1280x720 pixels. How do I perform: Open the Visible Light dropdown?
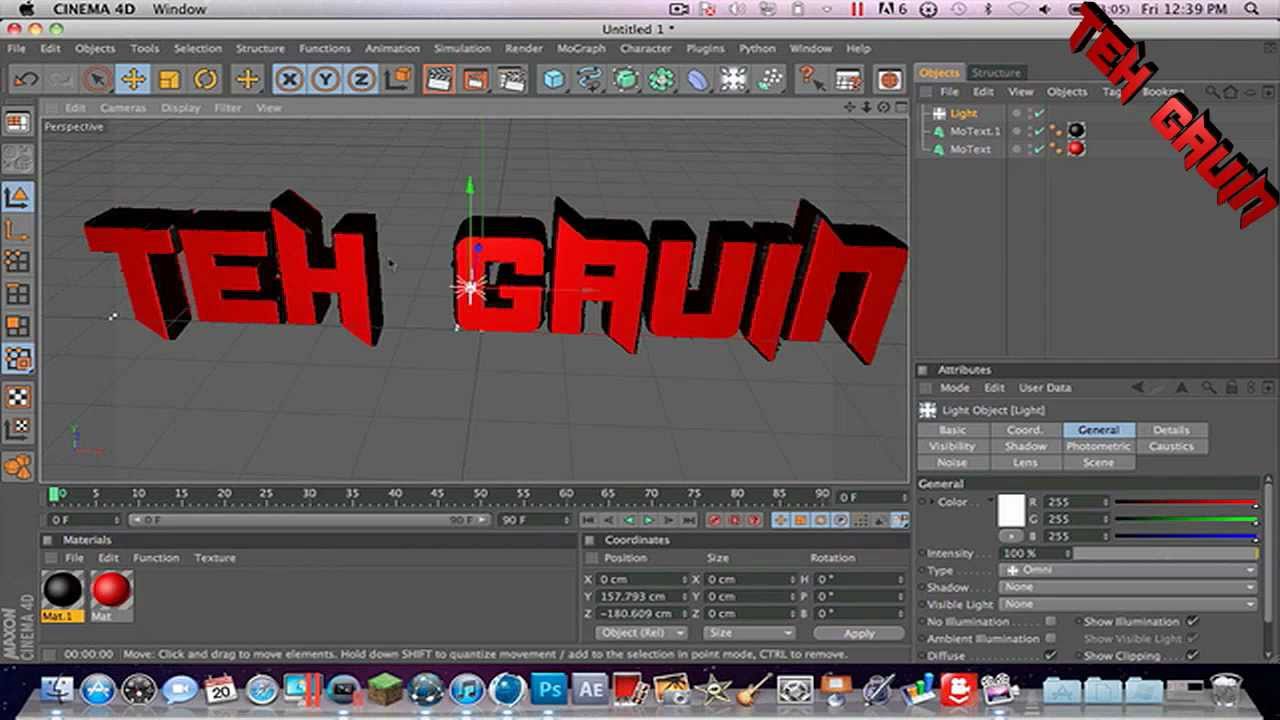1128,604
